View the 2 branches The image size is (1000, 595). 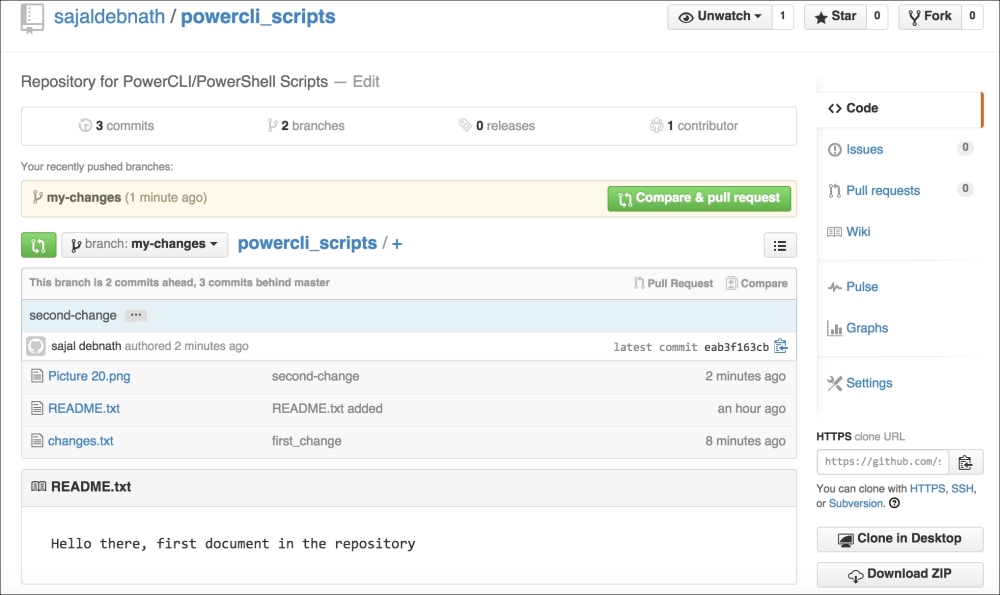306,126
